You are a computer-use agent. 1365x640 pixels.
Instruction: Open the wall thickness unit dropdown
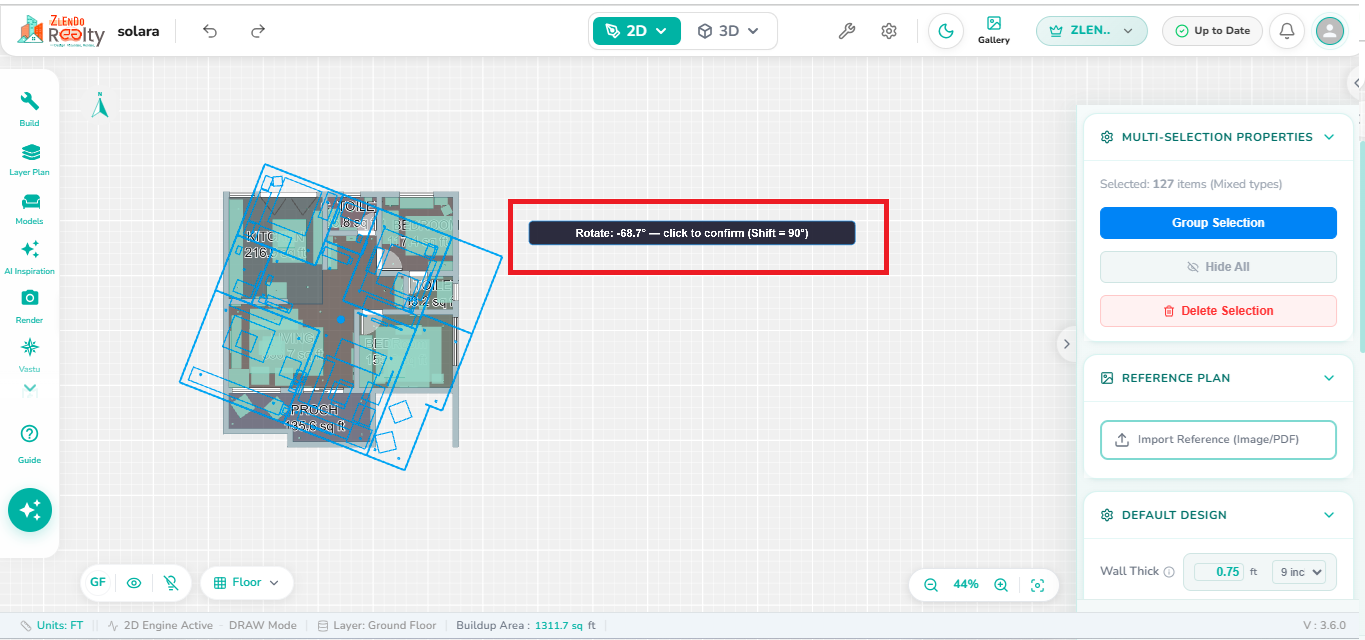pyautogui.click(x=1298, y=572)
